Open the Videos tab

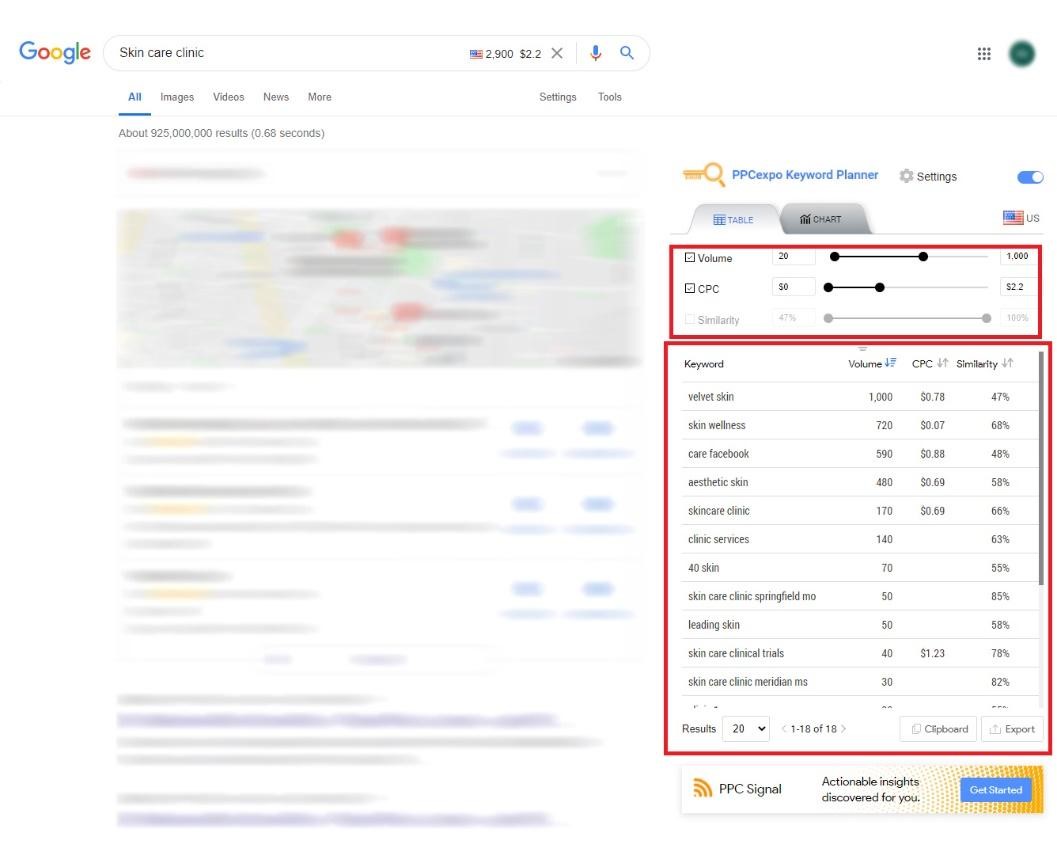[229, 97]
